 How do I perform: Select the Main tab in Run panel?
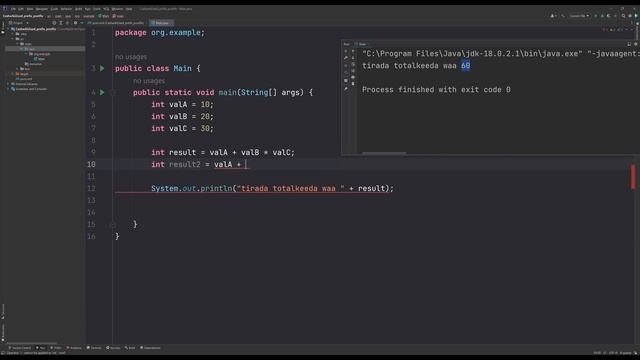coord(360,44)
